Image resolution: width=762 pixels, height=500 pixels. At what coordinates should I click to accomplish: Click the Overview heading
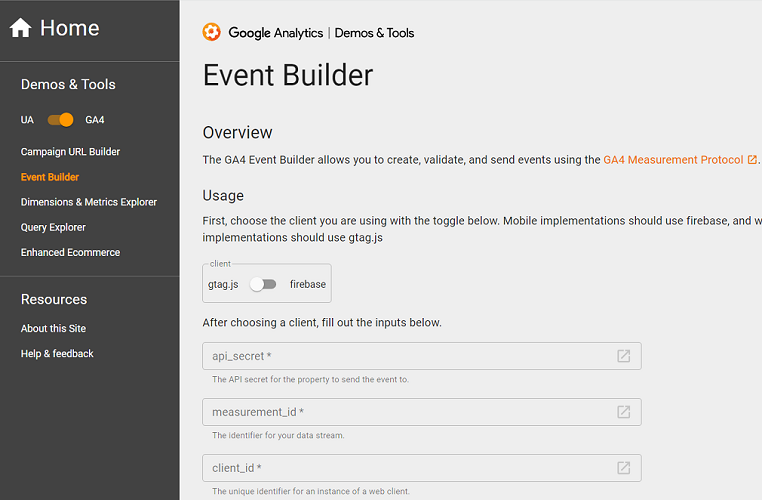coord(237,133)
